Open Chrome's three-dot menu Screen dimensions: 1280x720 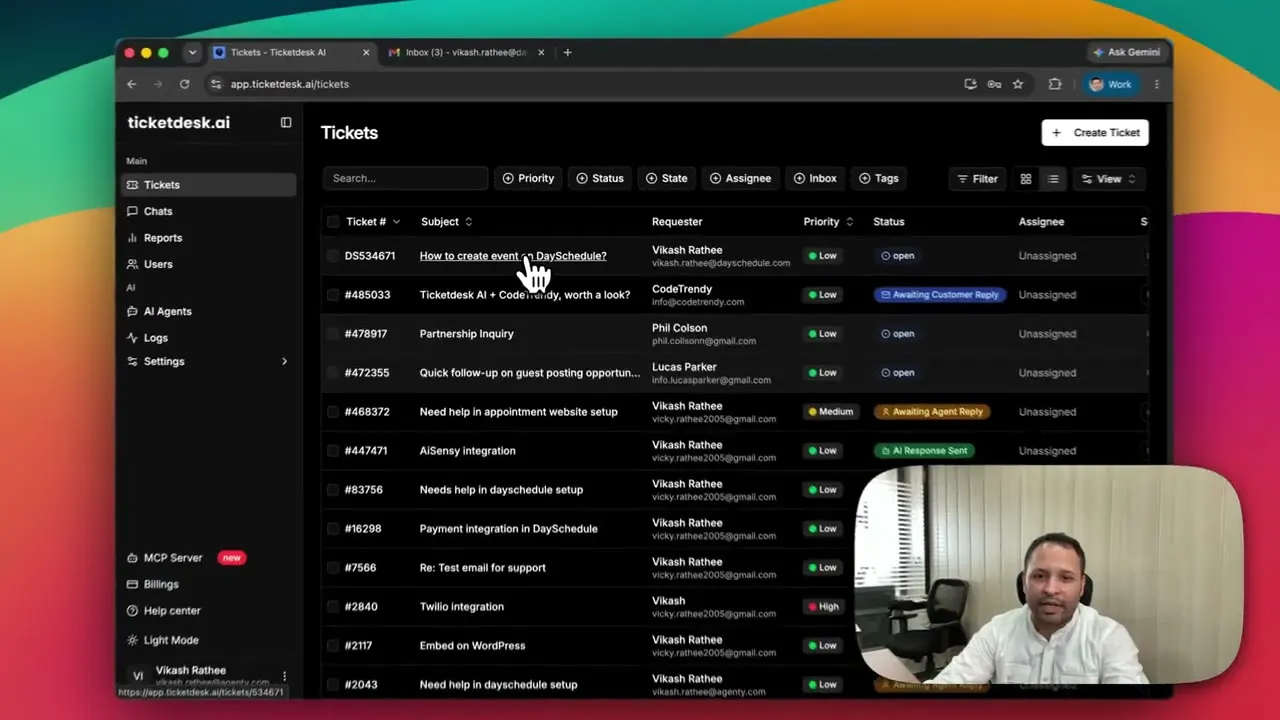(x=1157, y=84)
